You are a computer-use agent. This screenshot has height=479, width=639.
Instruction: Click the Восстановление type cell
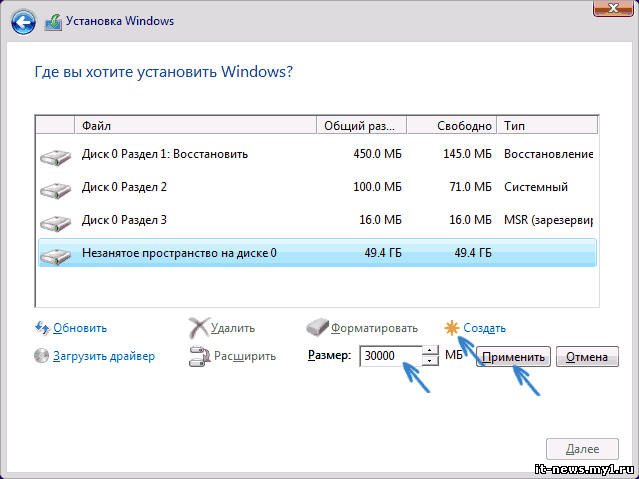tap(548, 154)
